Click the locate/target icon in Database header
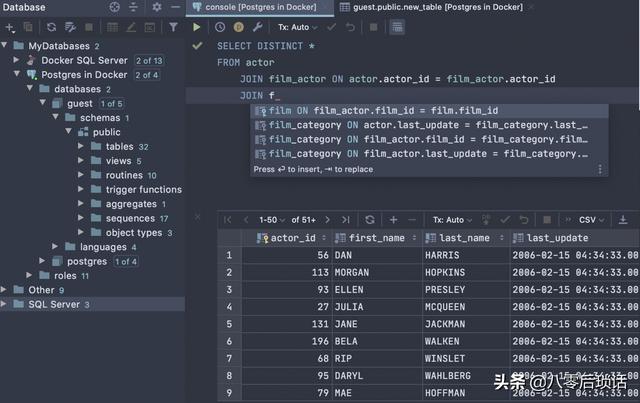This screenshot has height=403, width=640. [115, 7]
